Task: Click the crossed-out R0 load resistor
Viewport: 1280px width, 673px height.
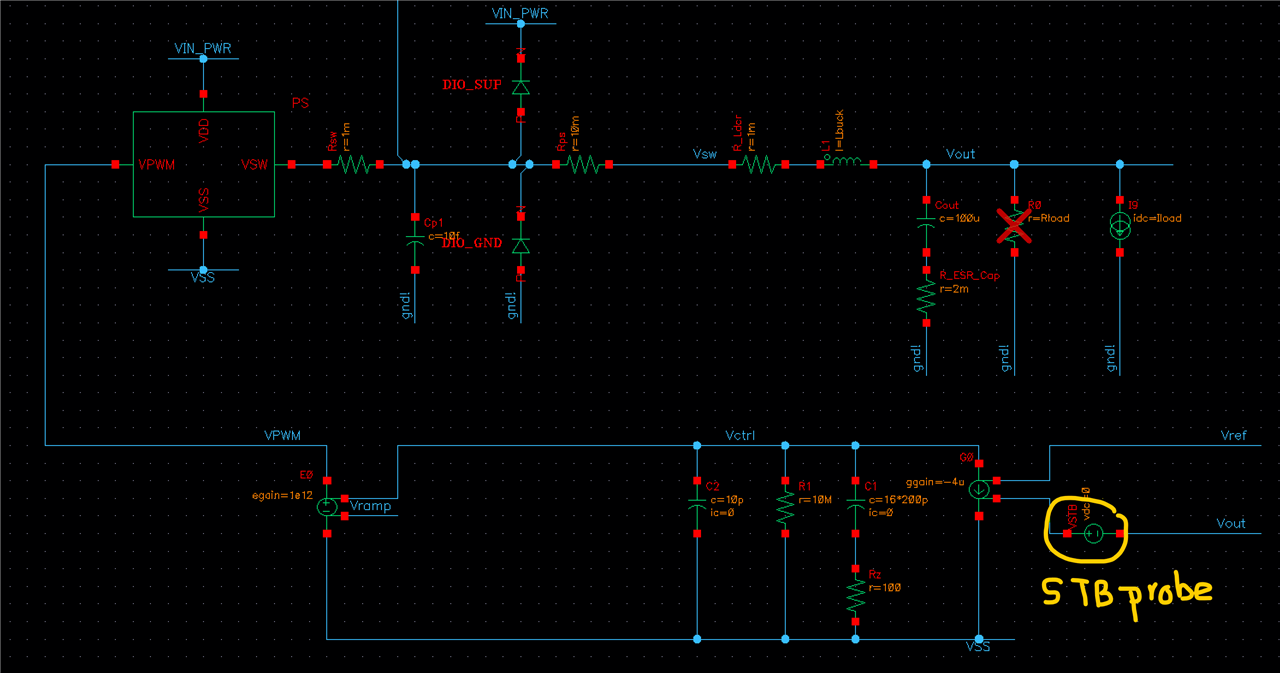Action: tap(1014, 227)
